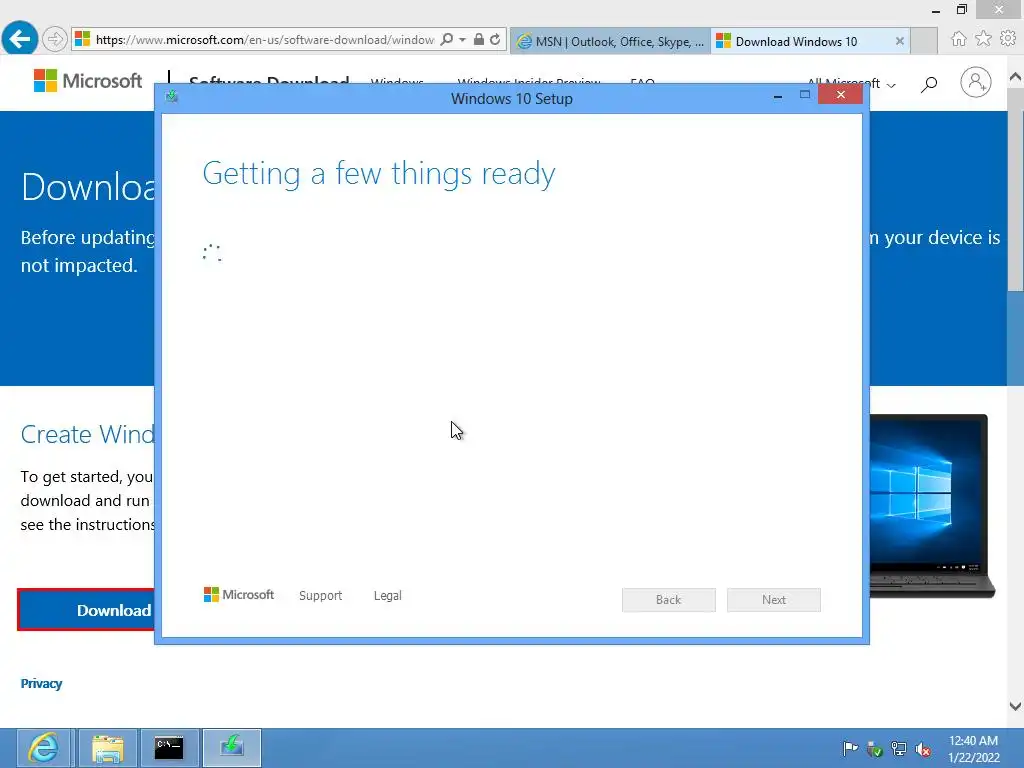Screen dimensions: 1024x768
Task: Click the browser Forward arrow button
Action: pos(55,39)
